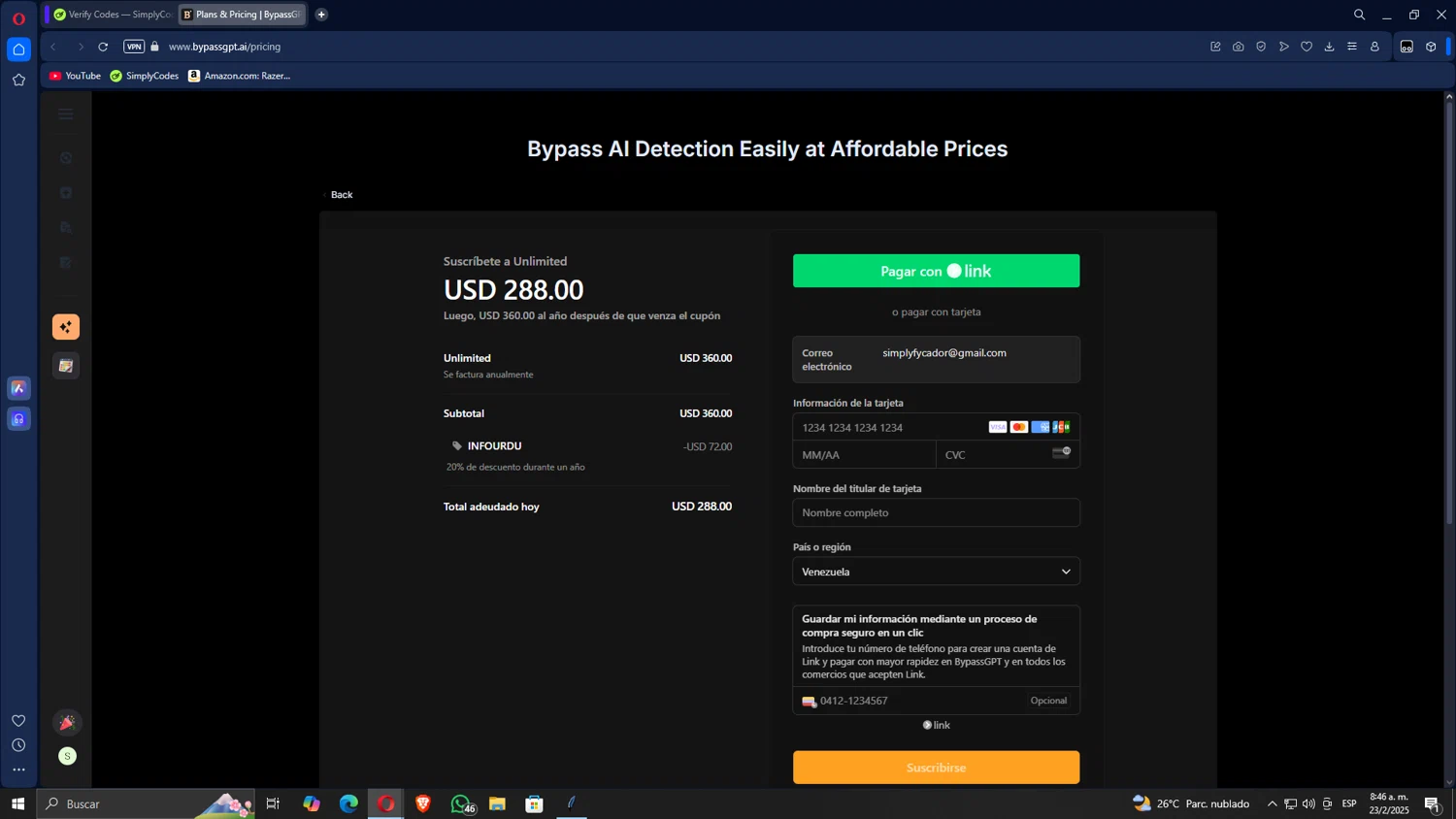1456x819 pixels.
Task: Take a snapshot with camera icon
Action: [x=1239, y=47]
